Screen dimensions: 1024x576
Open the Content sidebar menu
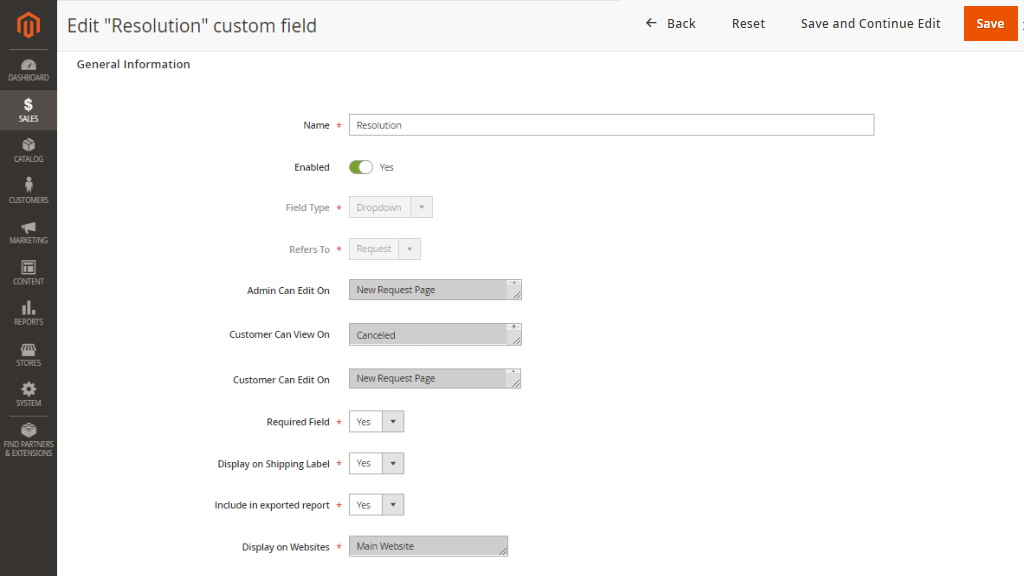(28, 272)
